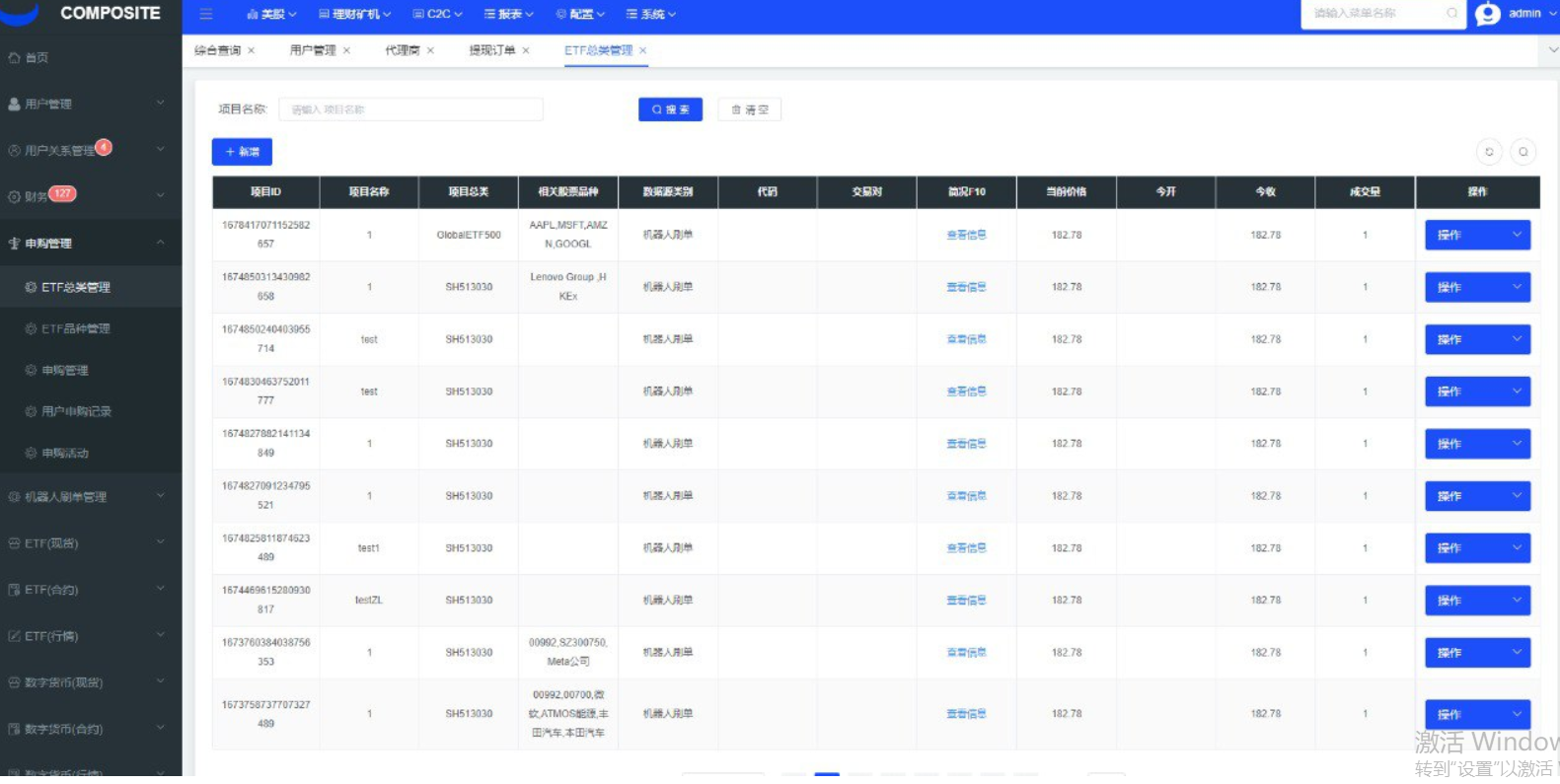
Task: Expand the ETF(现货) sidebar group chevron
Action: 161,542
